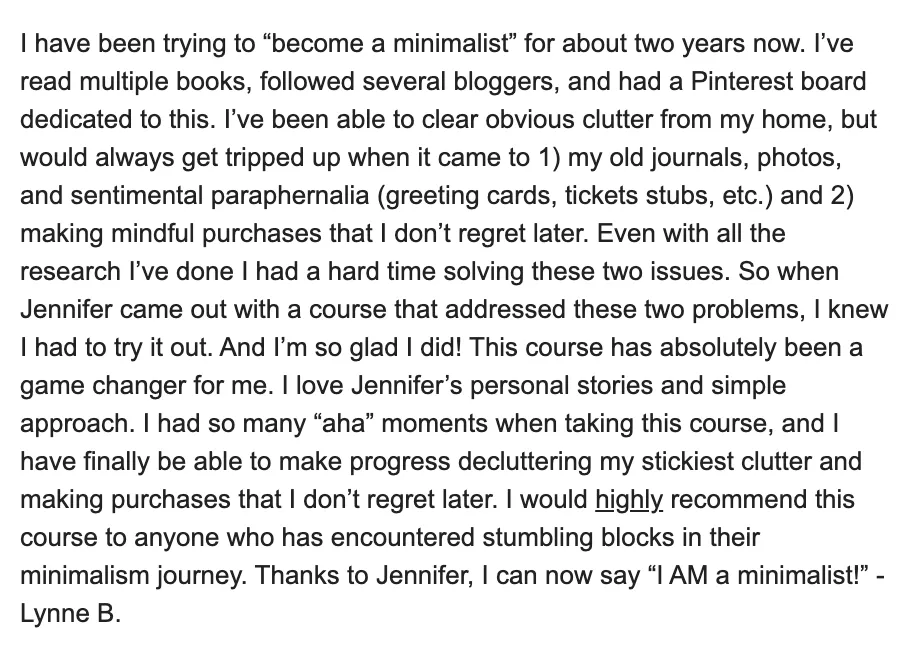920x654 pixels.
Task: Click the word "decluttering"
Action: 525,462
